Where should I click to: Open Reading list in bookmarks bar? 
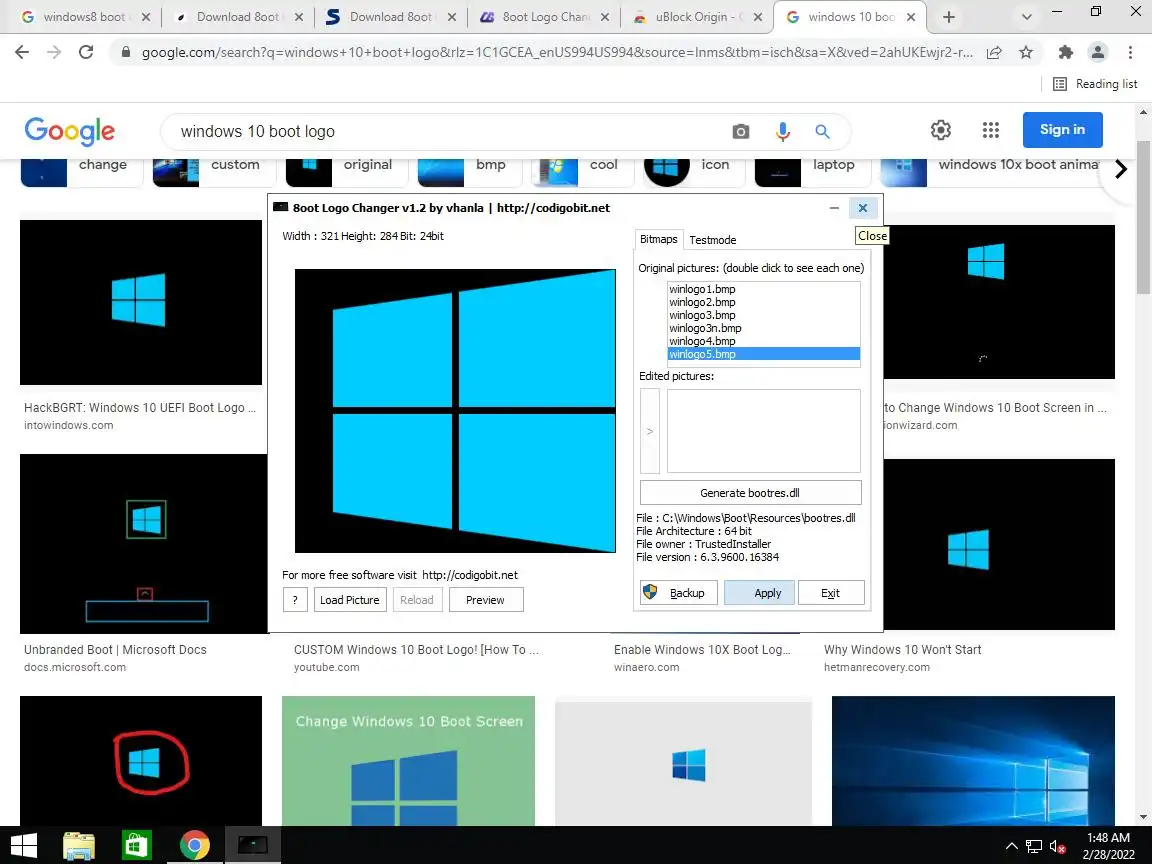[x=1095, y=84]
